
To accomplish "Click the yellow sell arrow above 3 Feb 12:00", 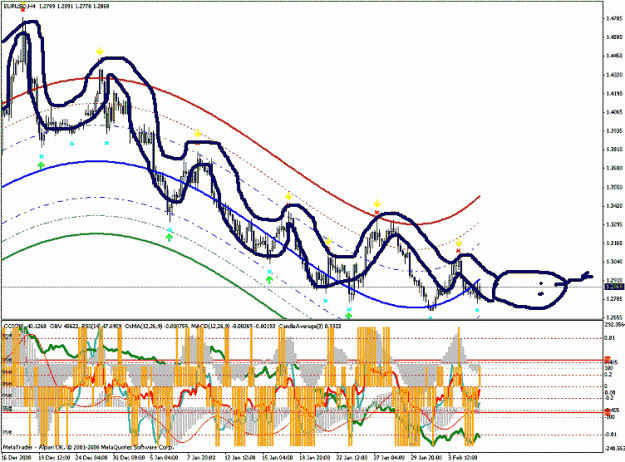I will pos(459,243).
